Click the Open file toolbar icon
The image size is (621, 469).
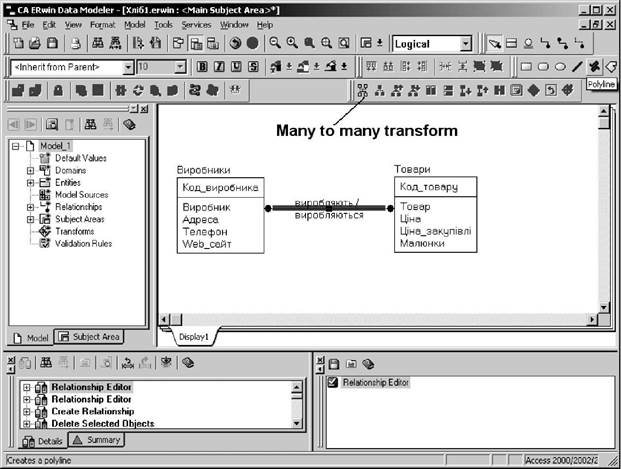[x=36, y=44]
